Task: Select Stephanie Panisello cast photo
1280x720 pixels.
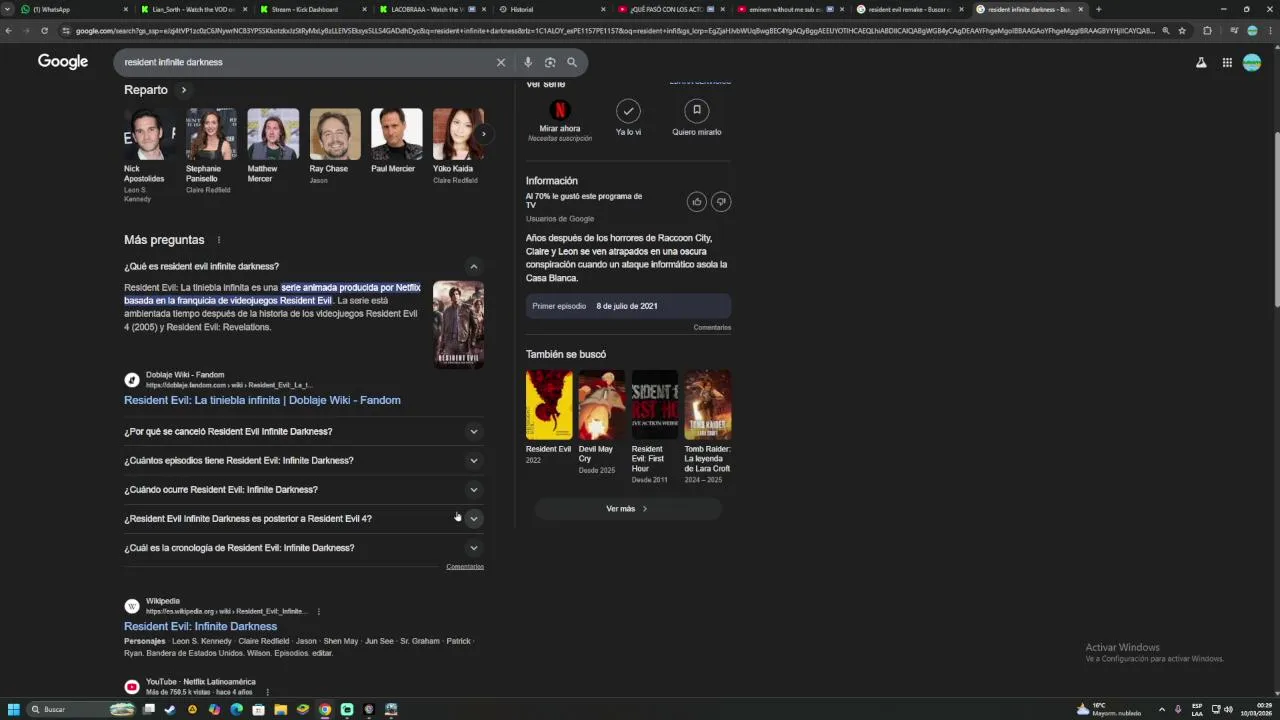Action: (211, 134)
